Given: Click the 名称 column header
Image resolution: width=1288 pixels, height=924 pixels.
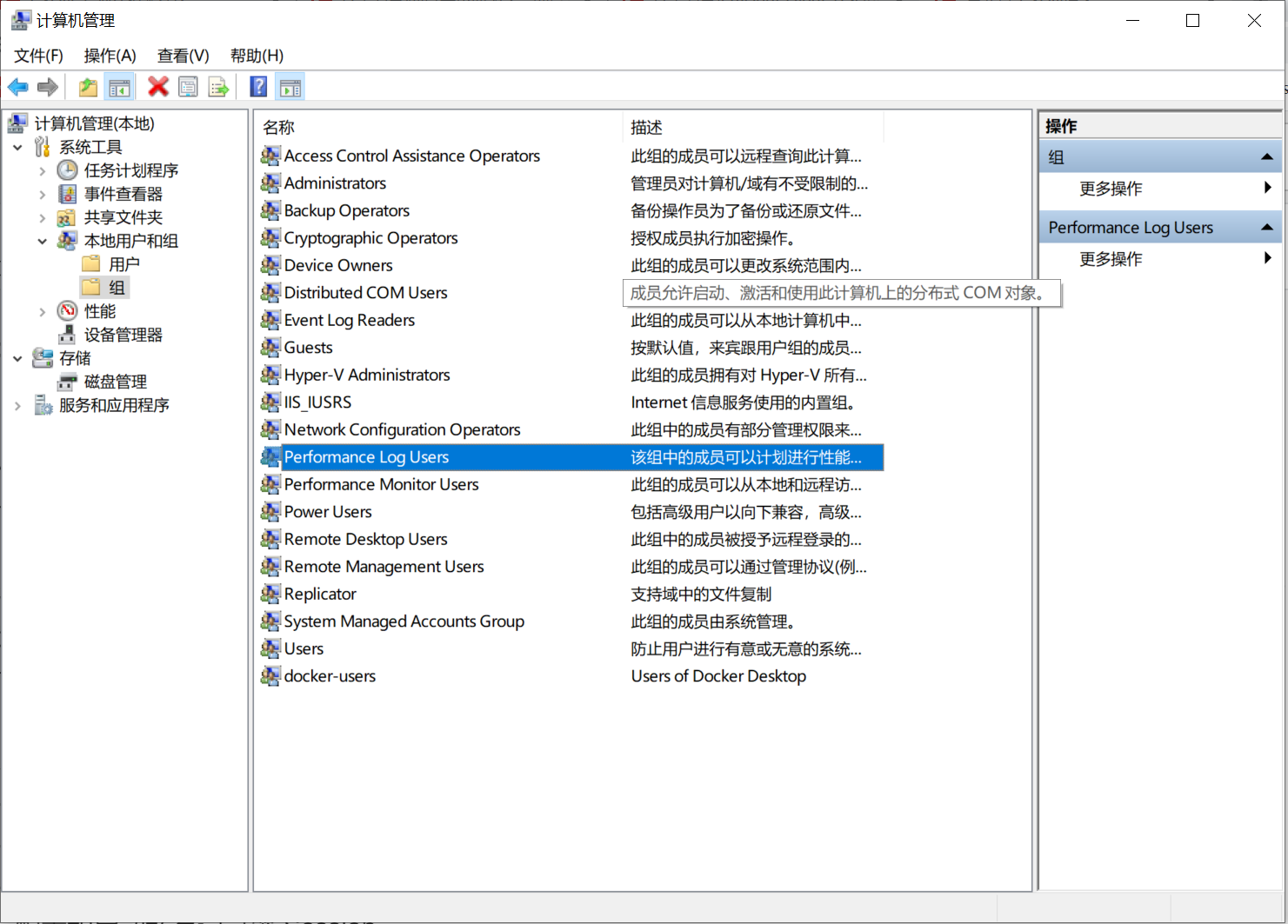Looking at the screenshot, I should click(x=277, y=127).
